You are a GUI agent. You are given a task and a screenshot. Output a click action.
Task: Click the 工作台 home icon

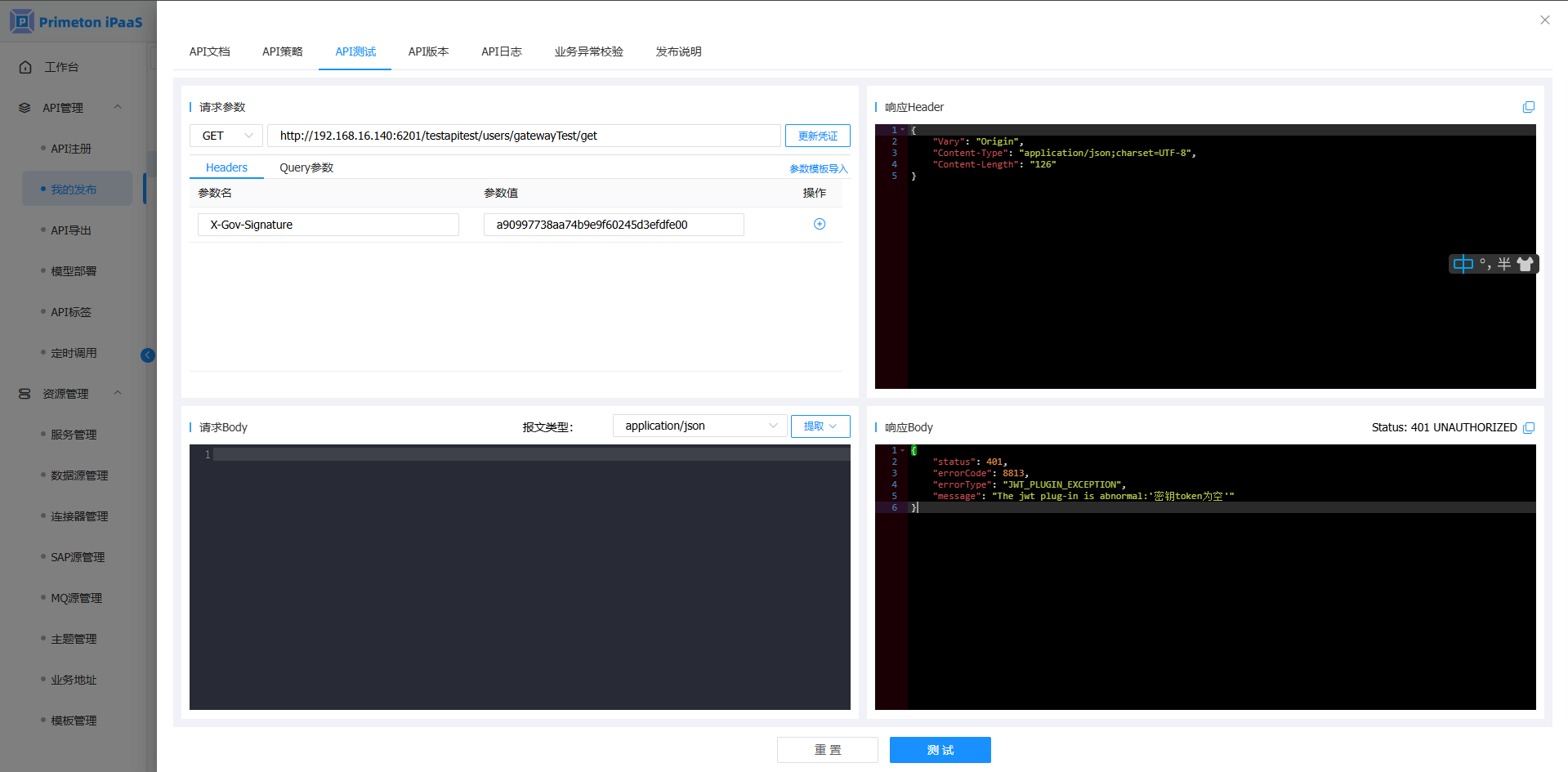25,67
